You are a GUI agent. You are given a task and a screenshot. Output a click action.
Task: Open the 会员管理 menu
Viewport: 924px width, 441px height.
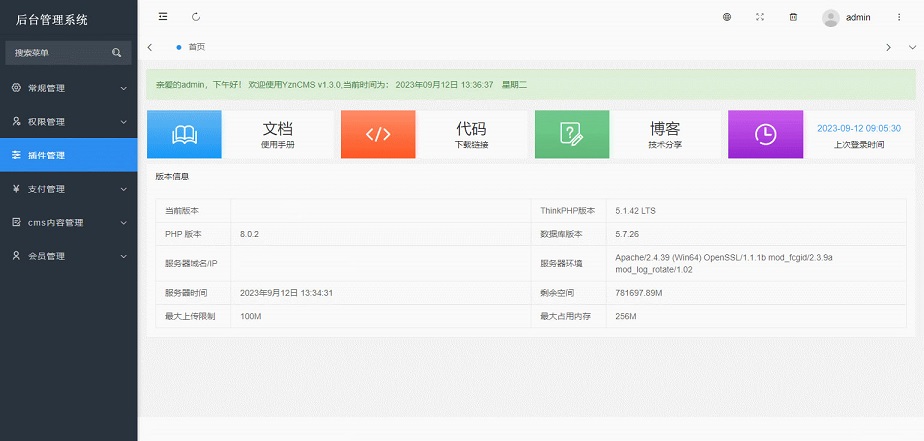tap(68, 256)
